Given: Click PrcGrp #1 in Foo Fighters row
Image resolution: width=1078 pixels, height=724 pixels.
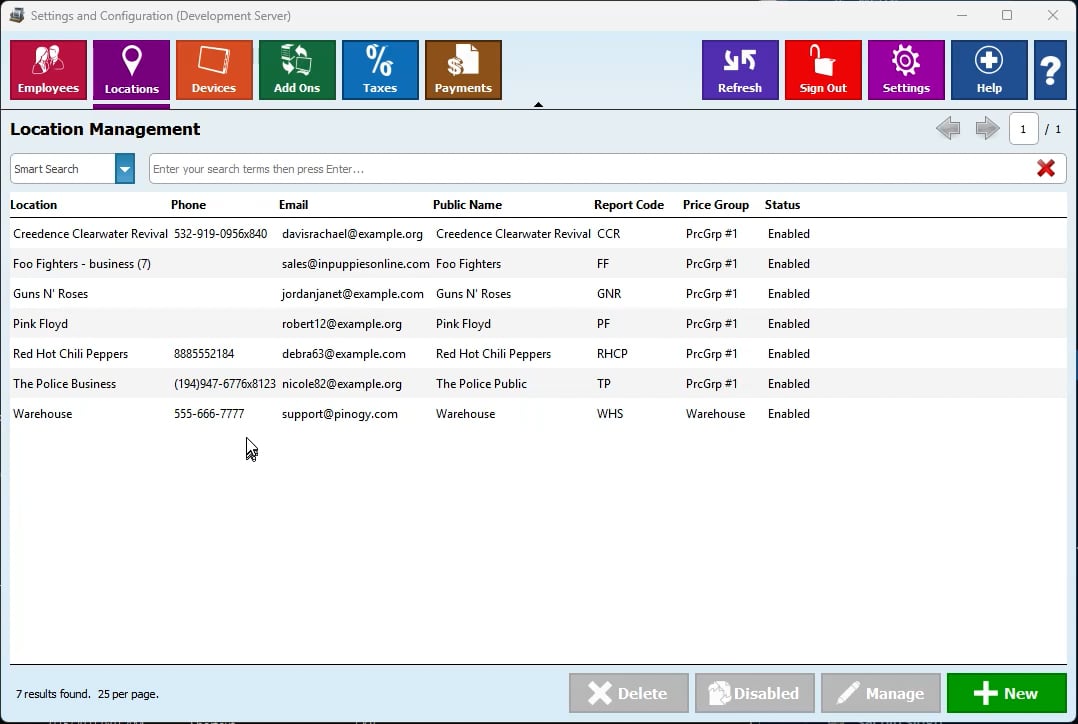Looking at the screenshot, I should point(712,264).
